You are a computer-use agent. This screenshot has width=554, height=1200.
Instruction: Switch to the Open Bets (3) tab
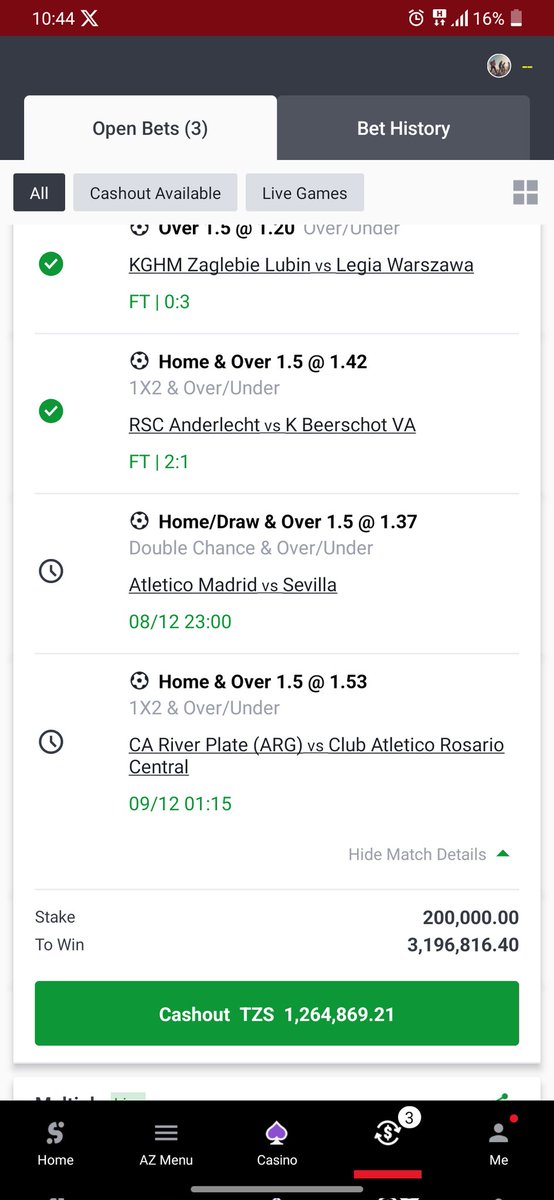pos(150,128)
